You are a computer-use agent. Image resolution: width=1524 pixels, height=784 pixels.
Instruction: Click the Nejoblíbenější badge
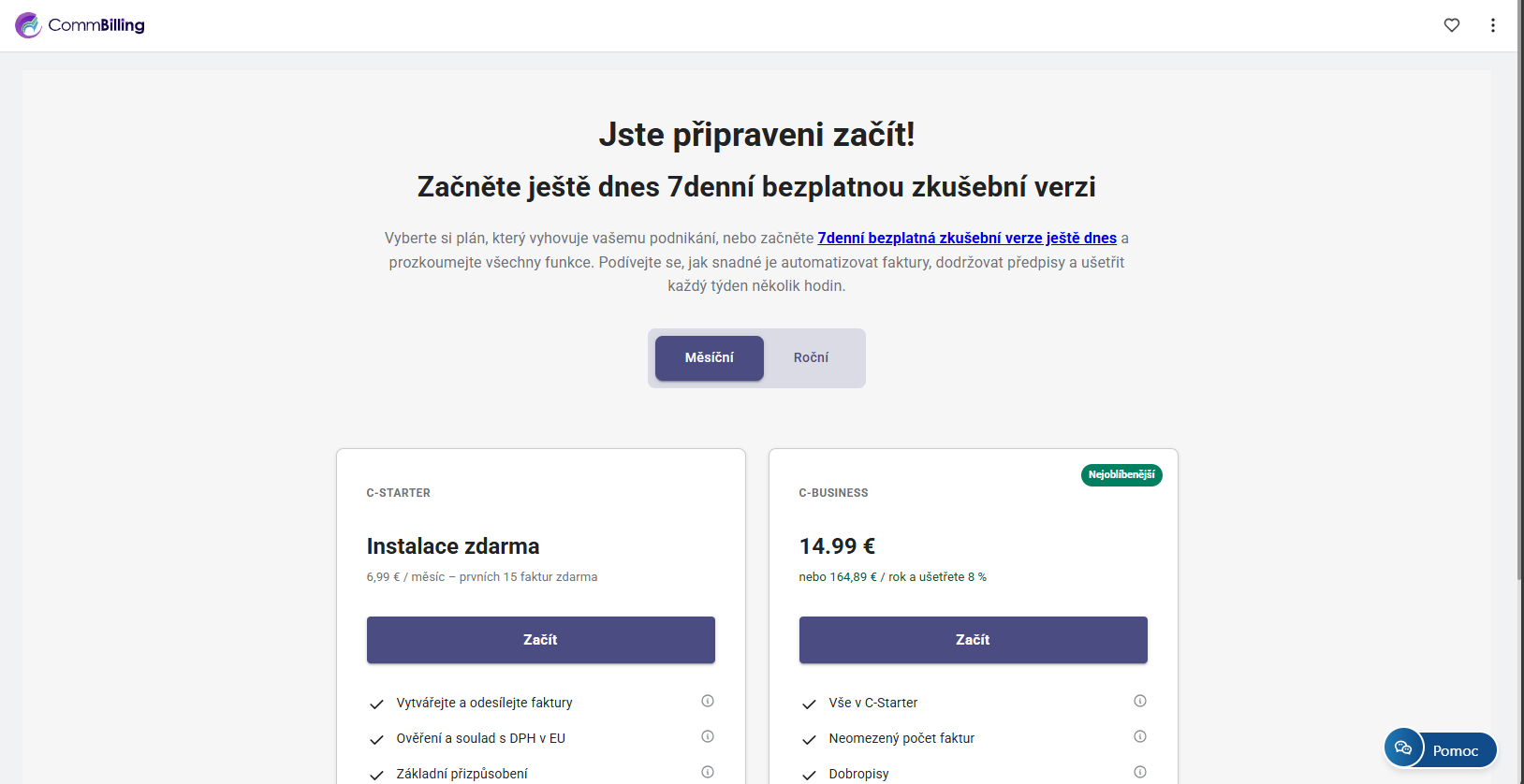1121,475
